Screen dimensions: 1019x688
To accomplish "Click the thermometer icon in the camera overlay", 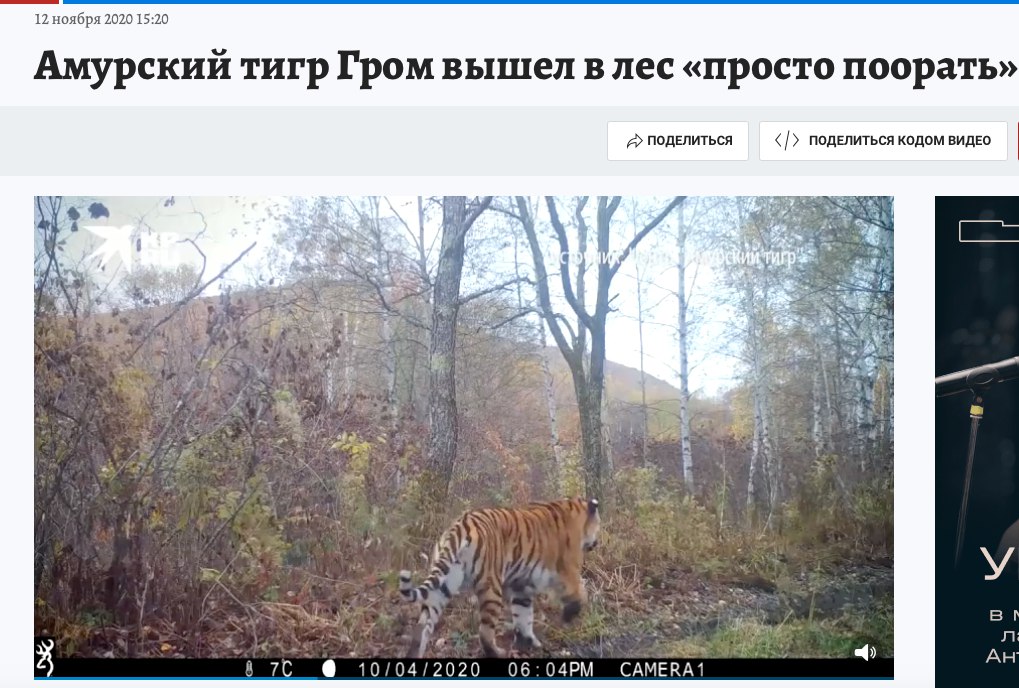I will [249, 669].
